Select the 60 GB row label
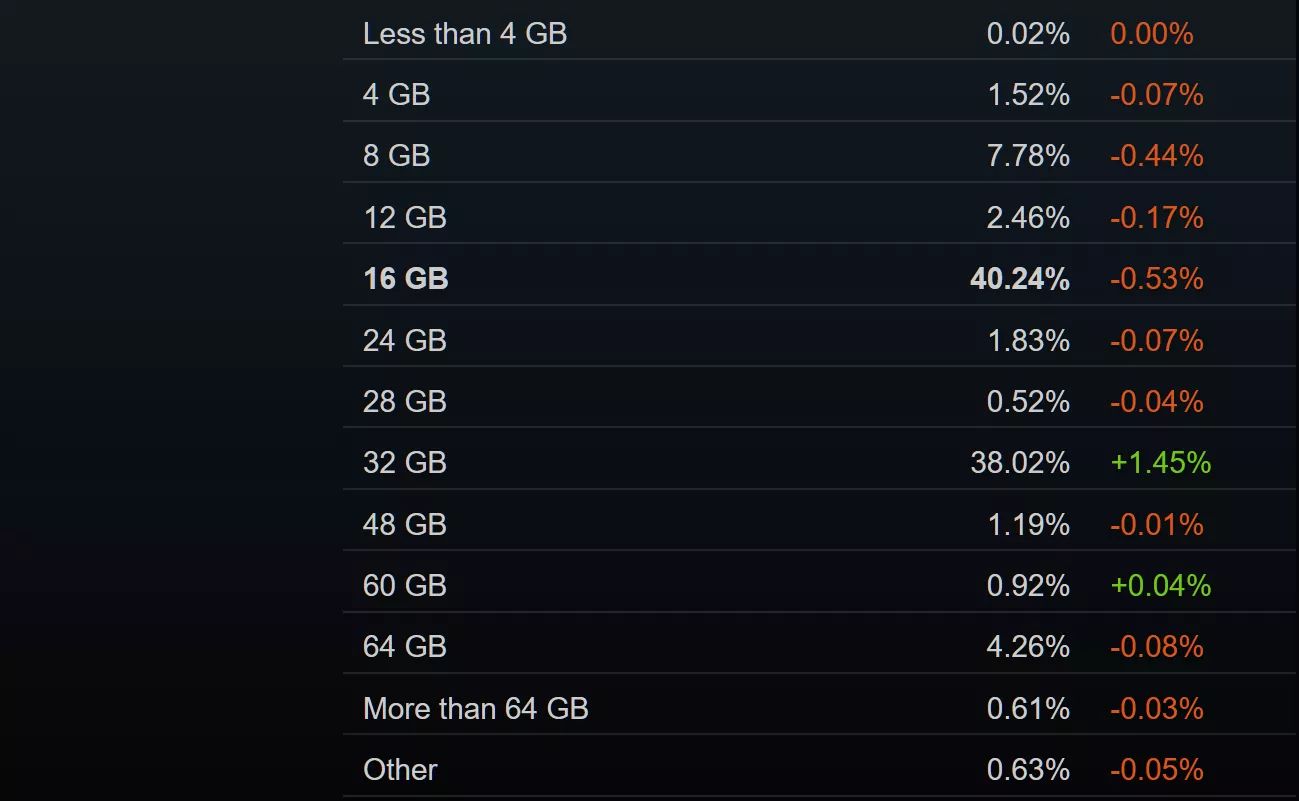Screen dimensions: 1299x801 point(404,586)
